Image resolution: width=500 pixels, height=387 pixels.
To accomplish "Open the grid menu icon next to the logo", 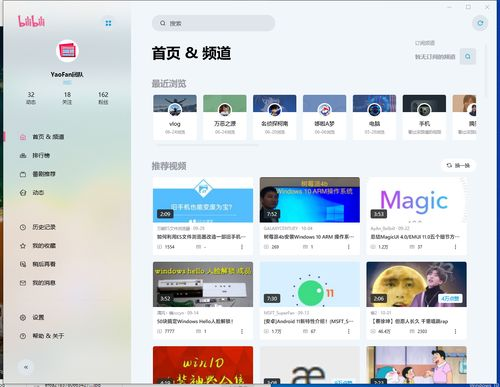I will click(x=108, y=23).
